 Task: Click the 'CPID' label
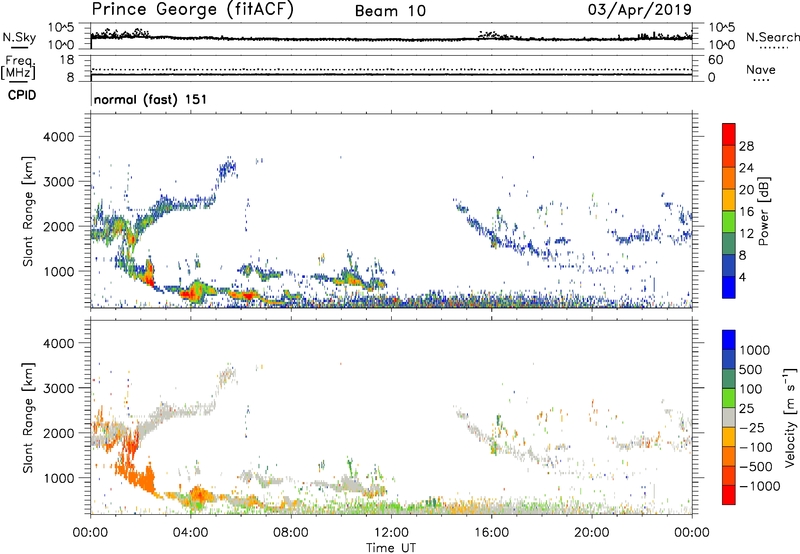pos(22,95)
